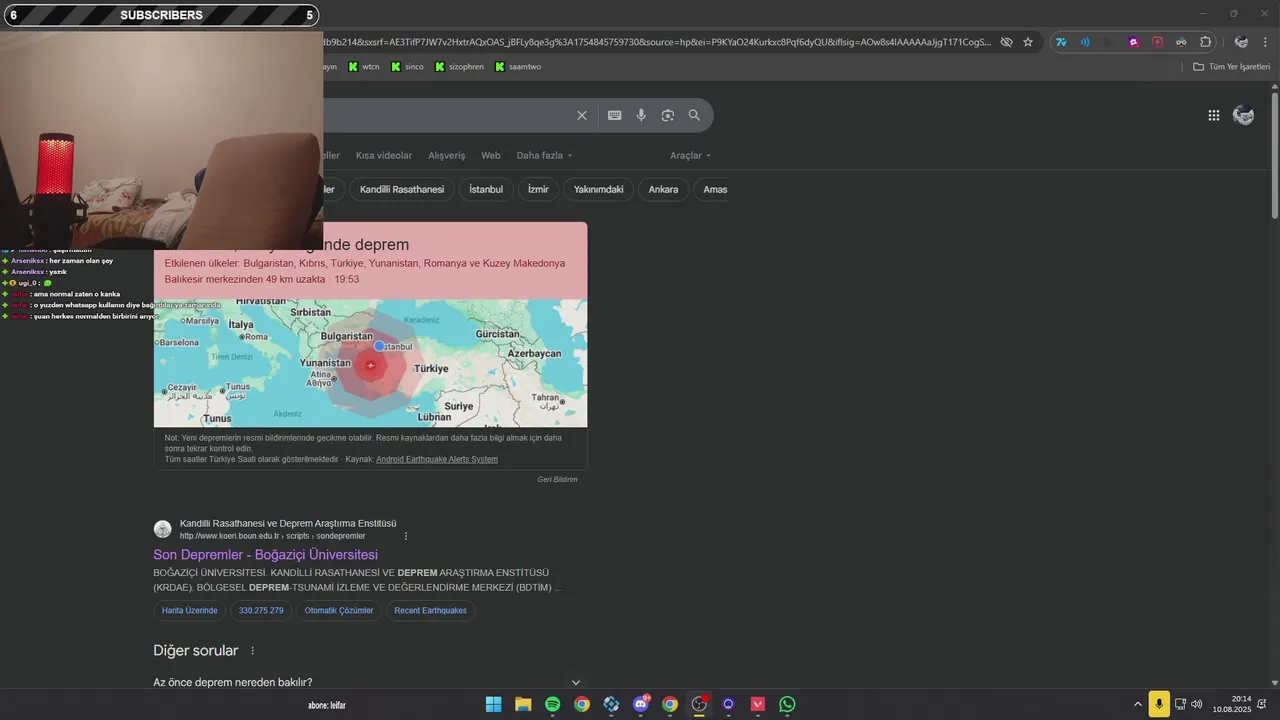The height and width of the screenshot is (720, 1280).
Task: Start a voice search with the microphone
Action: click(x=641, y=115)
